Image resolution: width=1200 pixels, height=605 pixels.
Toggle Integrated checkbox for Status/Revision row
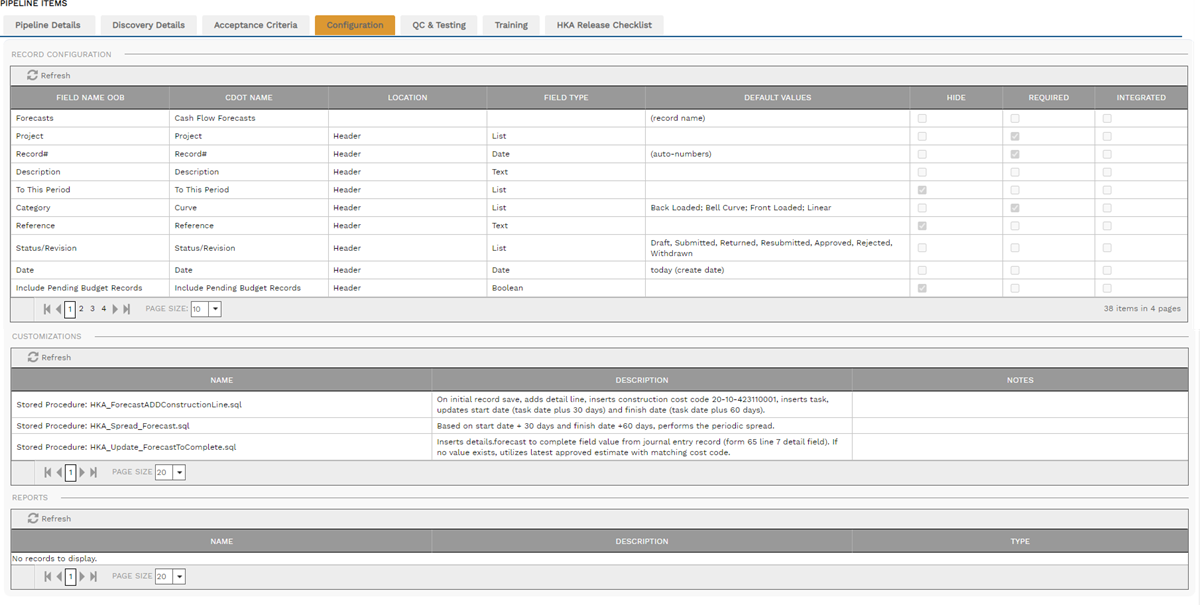click(1107, 248)
